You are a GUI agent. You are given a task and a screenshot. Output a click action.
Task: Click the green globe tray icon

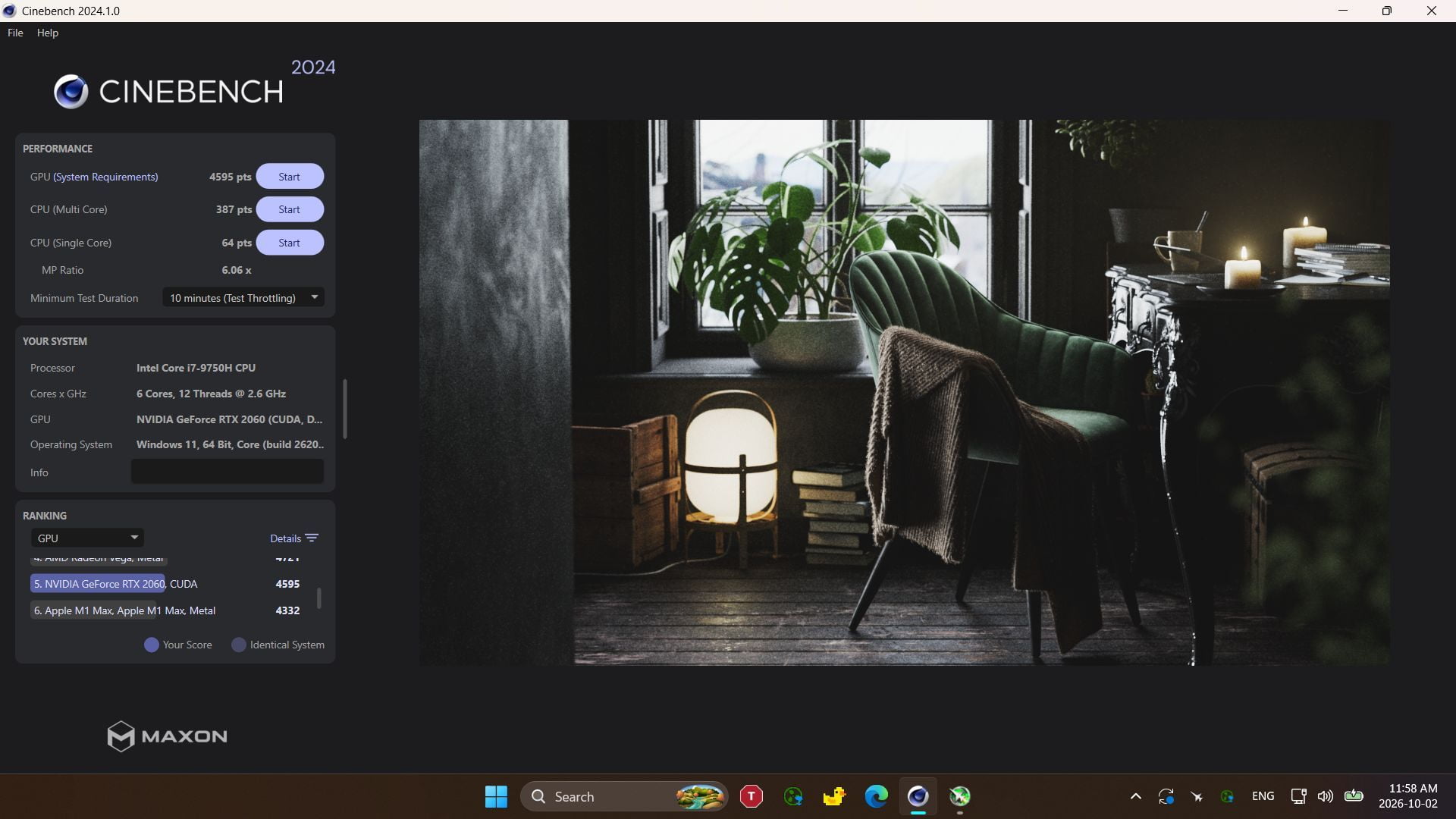(1227, 796)
